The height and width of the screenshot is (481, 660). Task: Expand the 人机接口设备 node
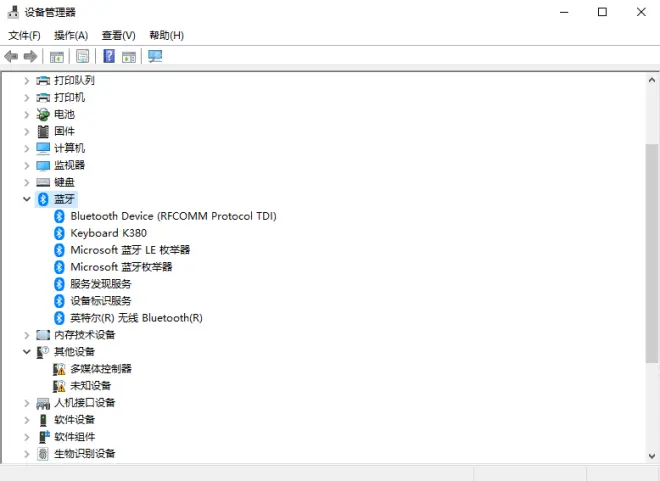tap(27, 403)
